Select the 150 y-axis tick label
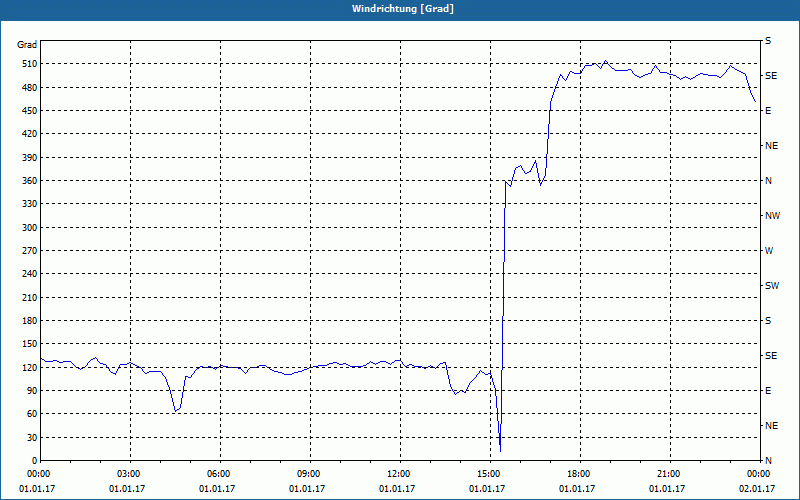The height and width of the screenshot is (500, 800). click(x=30, y=343)
